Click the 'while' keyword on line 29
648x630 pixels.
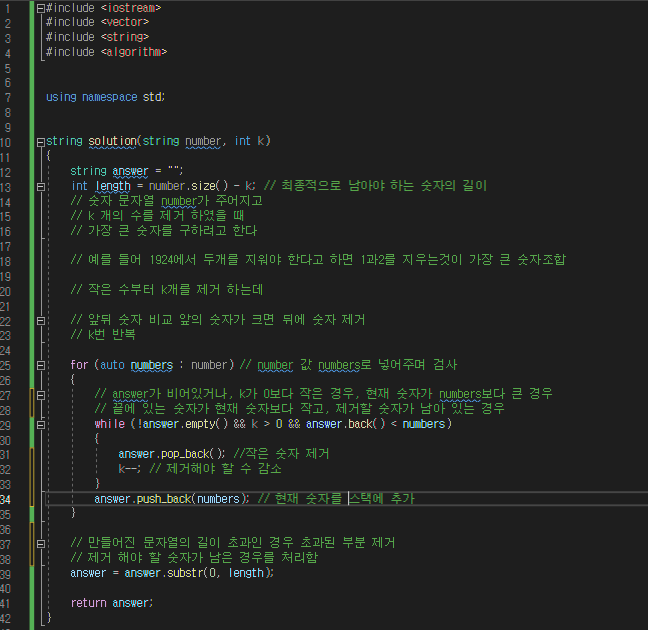click(x=110, y=424)
